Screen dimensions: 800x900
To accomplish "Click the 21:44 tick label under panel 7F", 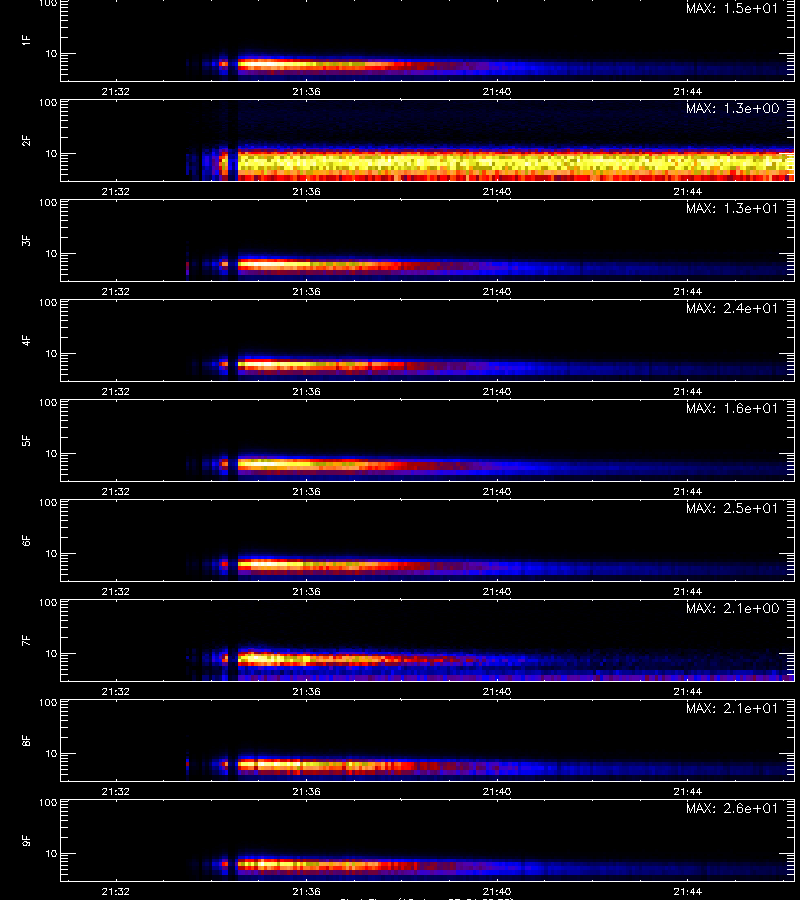I will click(x=688, y=692).
